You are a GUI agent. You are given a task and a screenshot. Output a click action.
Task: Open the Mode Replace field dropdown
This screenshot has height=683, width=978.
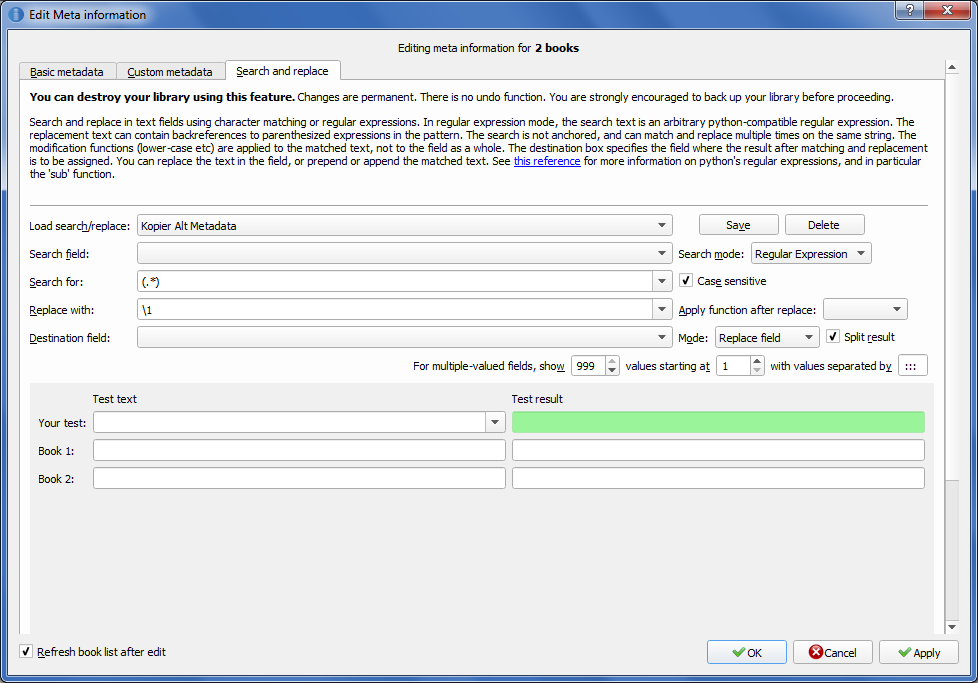(767, 337)
